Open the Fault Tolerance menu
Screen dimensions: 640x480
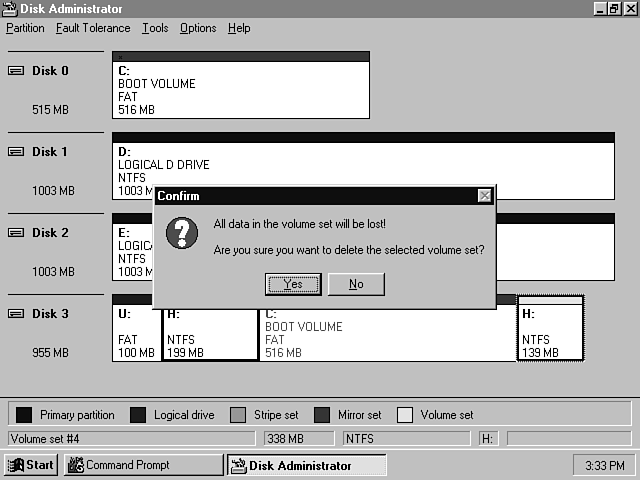click(x=93, y=28)
